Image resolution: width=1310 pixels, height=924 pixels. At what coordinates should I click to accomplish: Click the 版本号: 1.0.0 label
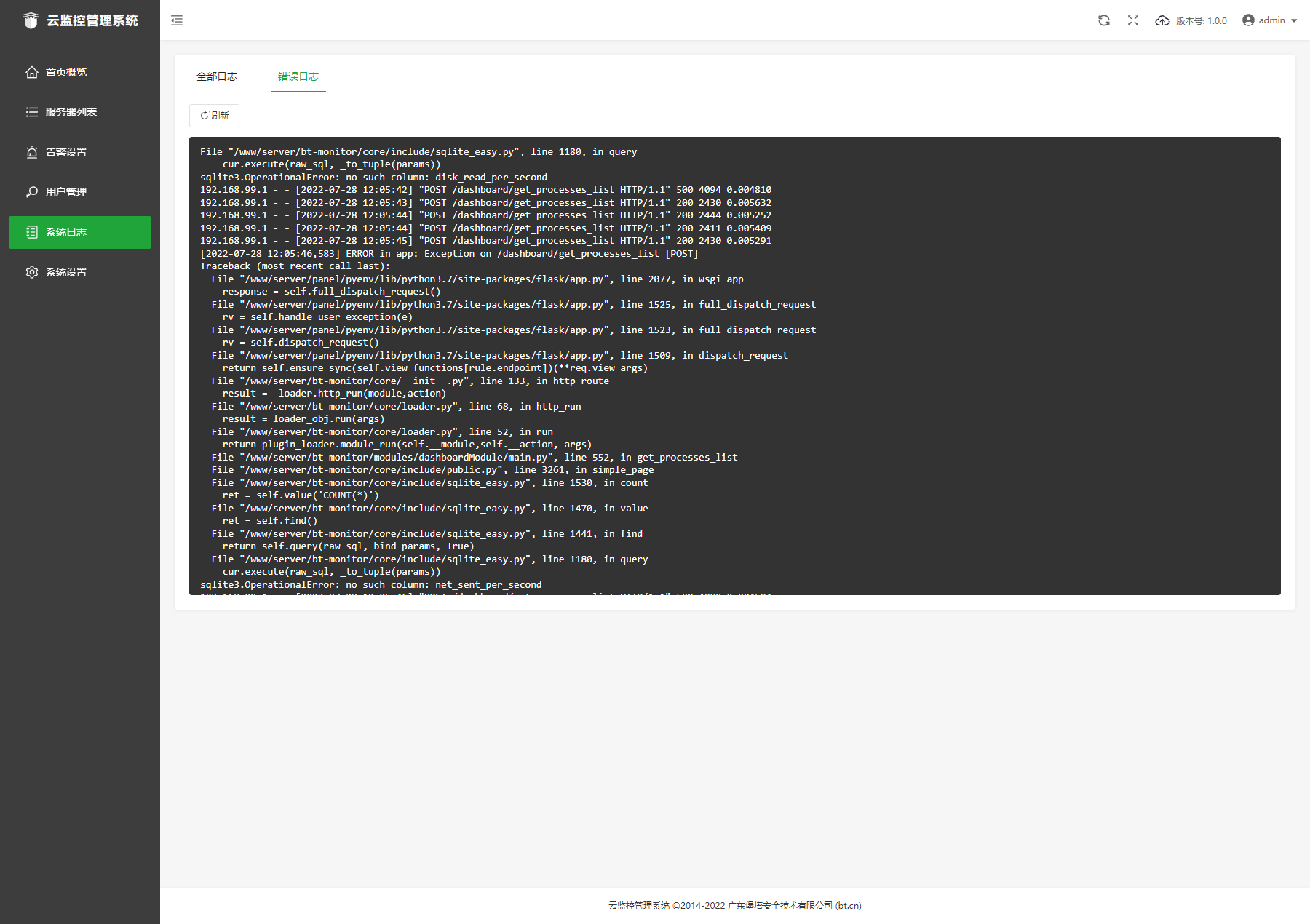click(1202, 21)
